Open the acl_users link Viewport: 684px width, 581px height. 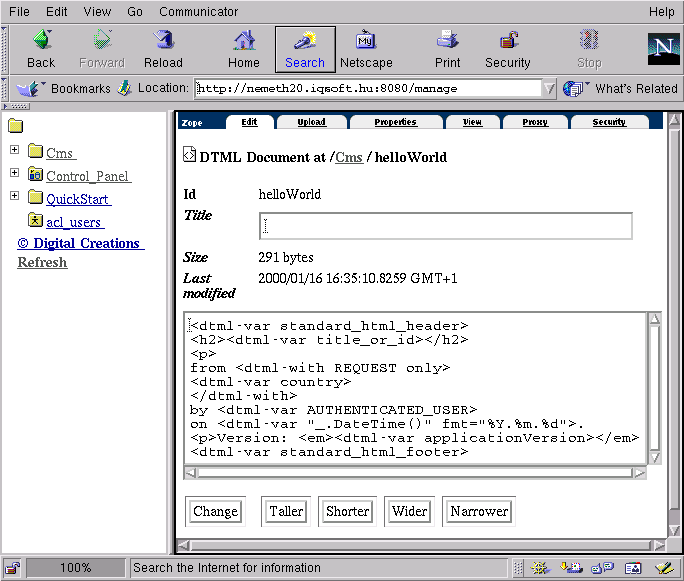(x=74, y=222)
